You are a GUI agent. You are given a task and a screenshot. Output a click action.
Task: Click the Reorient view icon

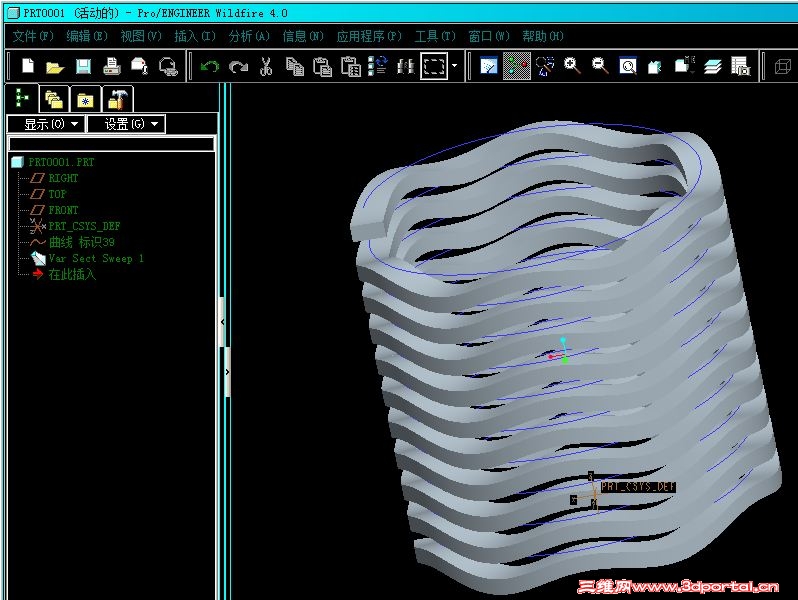[656, 67]
